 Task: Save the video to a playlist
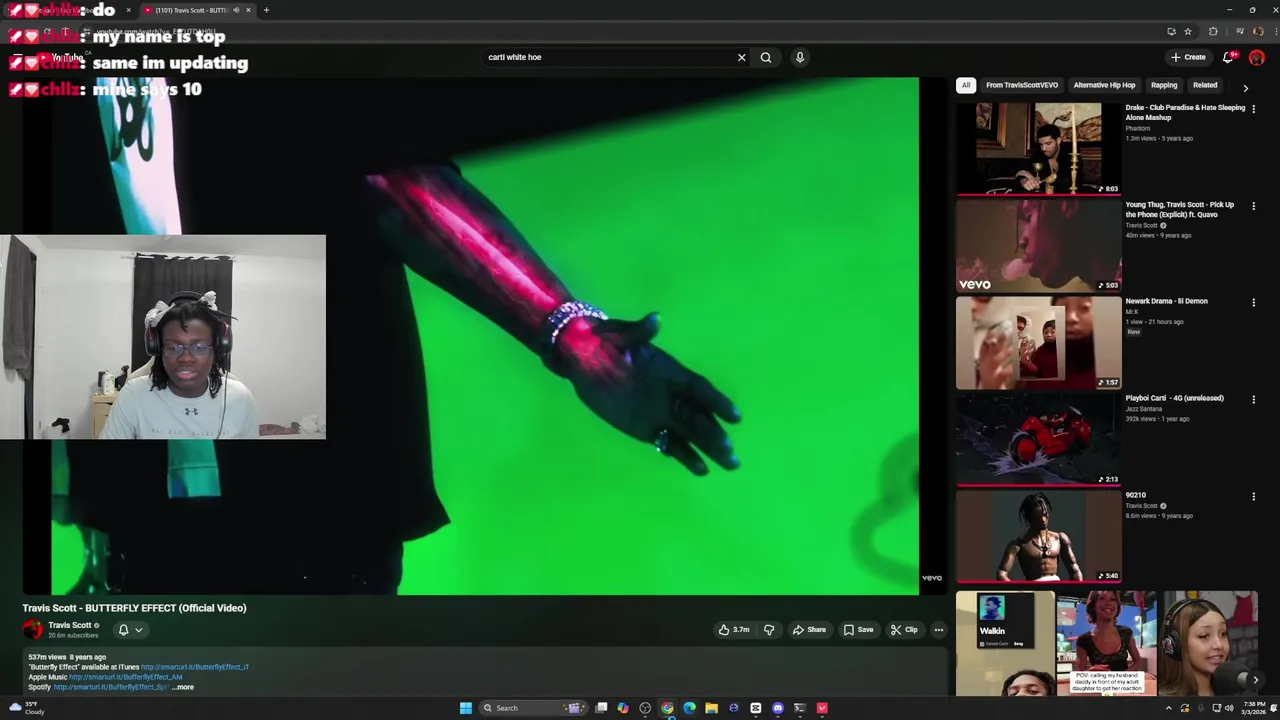(858, 630)
